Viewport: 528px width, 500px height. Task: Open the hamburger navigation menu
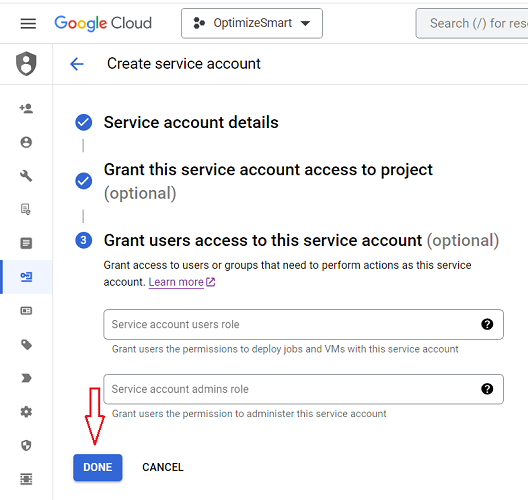click(x=28, y=24)
